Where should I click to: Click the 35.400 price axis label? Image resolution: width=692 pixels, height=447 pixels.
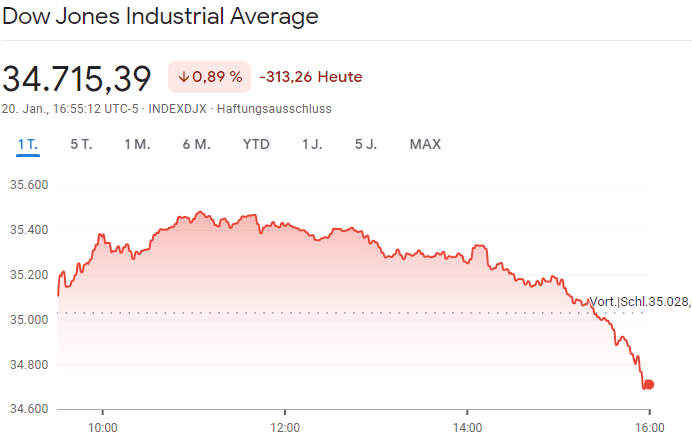29,230
